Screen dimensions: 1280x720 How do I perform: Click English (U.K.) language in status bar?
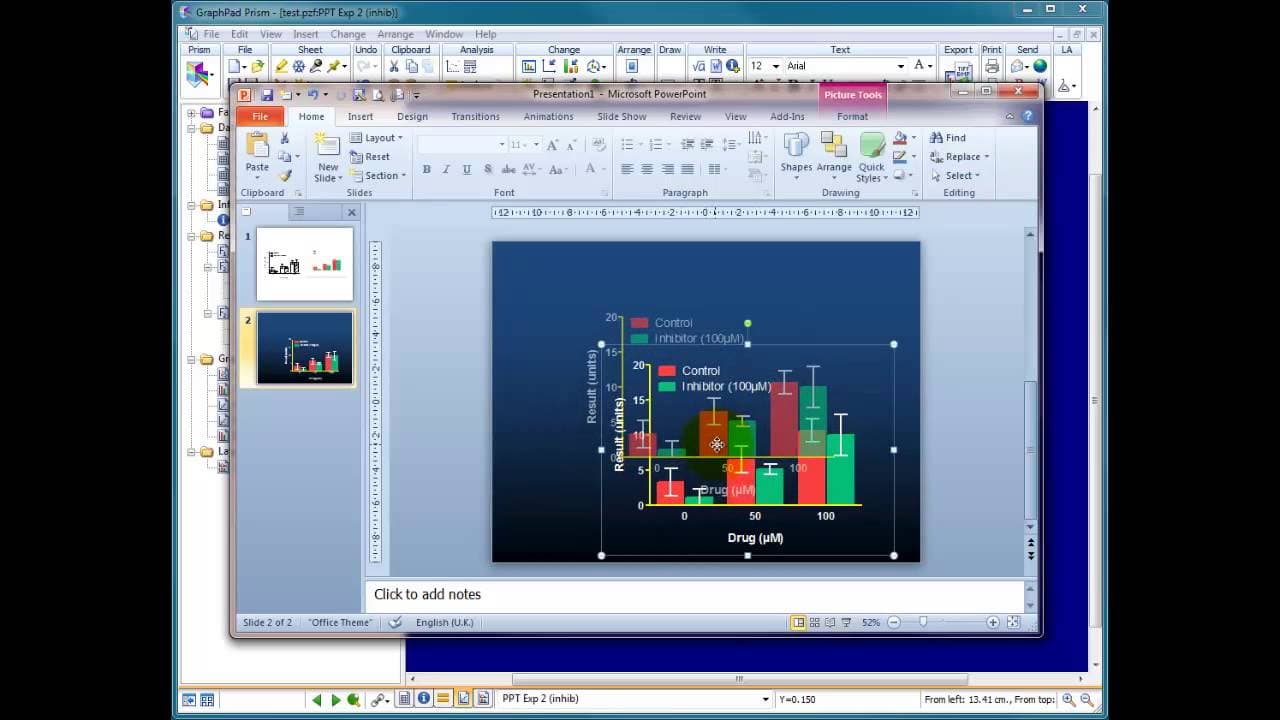(x=445, y=622)
